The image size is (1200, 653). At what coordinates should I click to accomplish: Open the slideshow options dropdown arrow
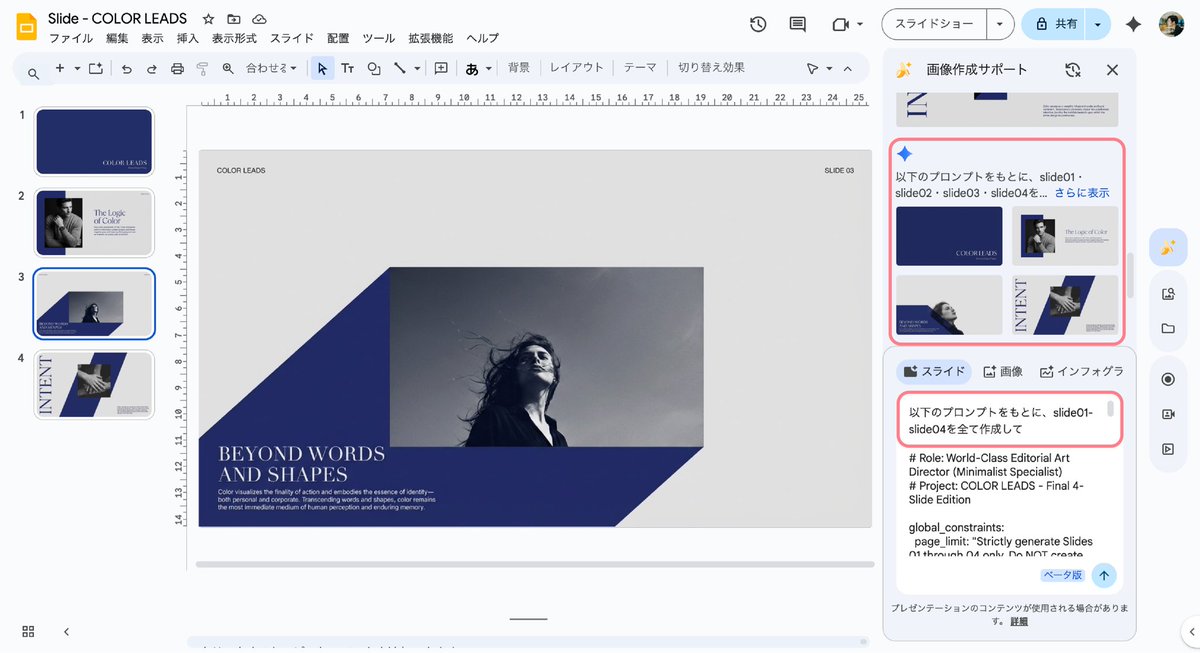point(1000,24)
